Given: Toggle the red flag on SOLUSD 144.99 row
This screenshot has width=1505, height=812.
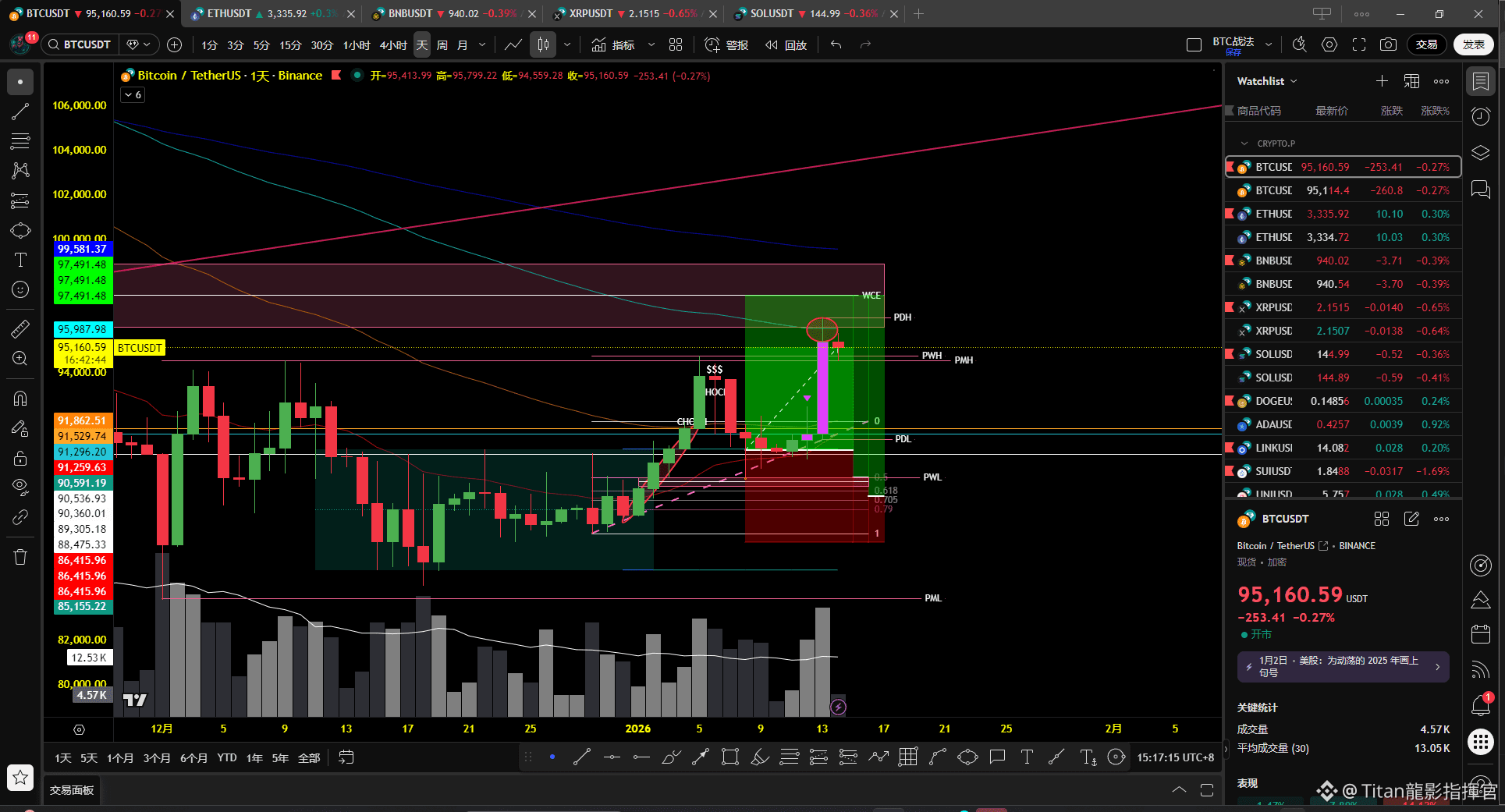Looking at the screenshot, I should pyautogui.click(x=1230, y=354).
